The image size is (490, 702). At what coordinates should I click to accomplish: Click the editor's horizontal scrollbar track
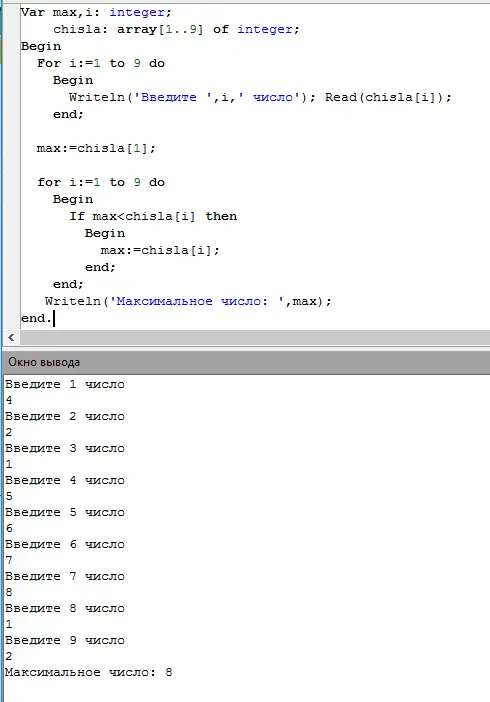click(x=254, y=338)
